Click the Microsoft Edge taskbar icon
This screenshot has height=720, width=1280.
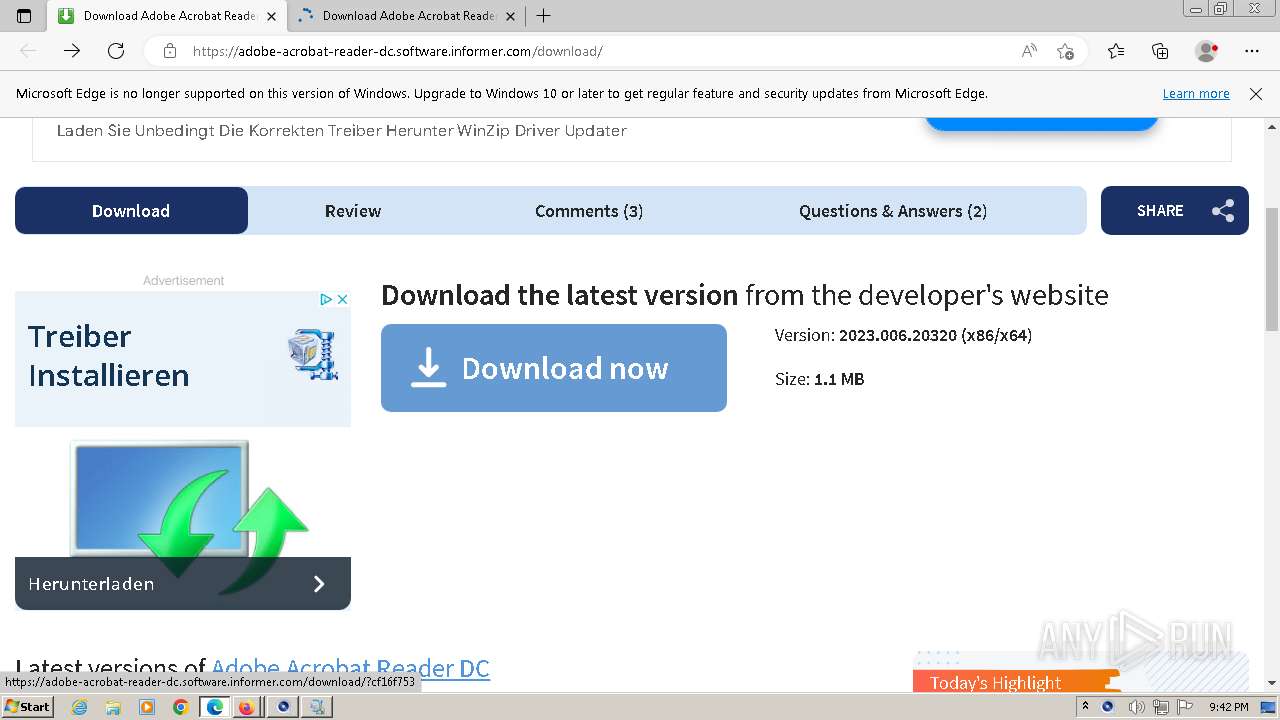214,707
